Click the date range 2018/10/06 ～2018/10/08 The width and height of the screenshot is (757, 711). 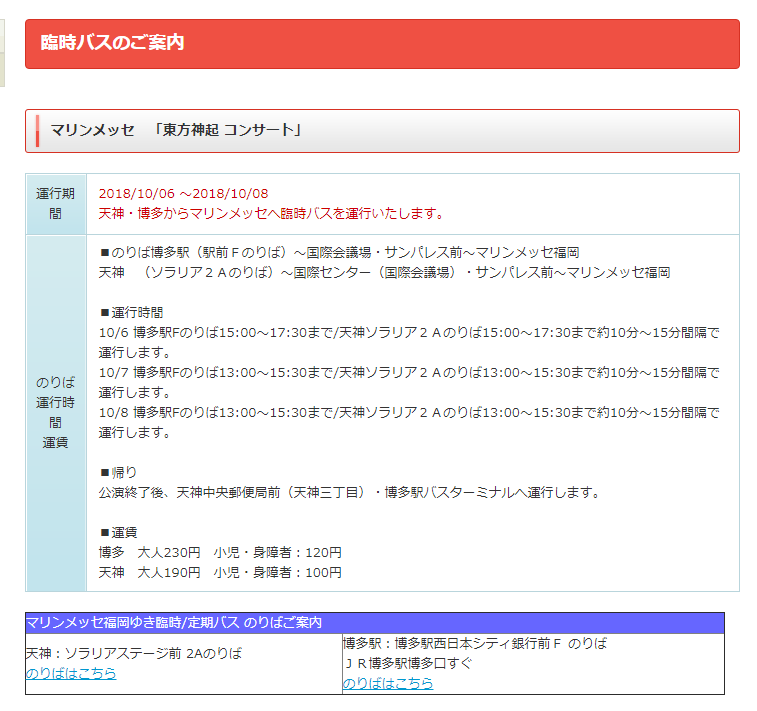(x=183, y=194)
